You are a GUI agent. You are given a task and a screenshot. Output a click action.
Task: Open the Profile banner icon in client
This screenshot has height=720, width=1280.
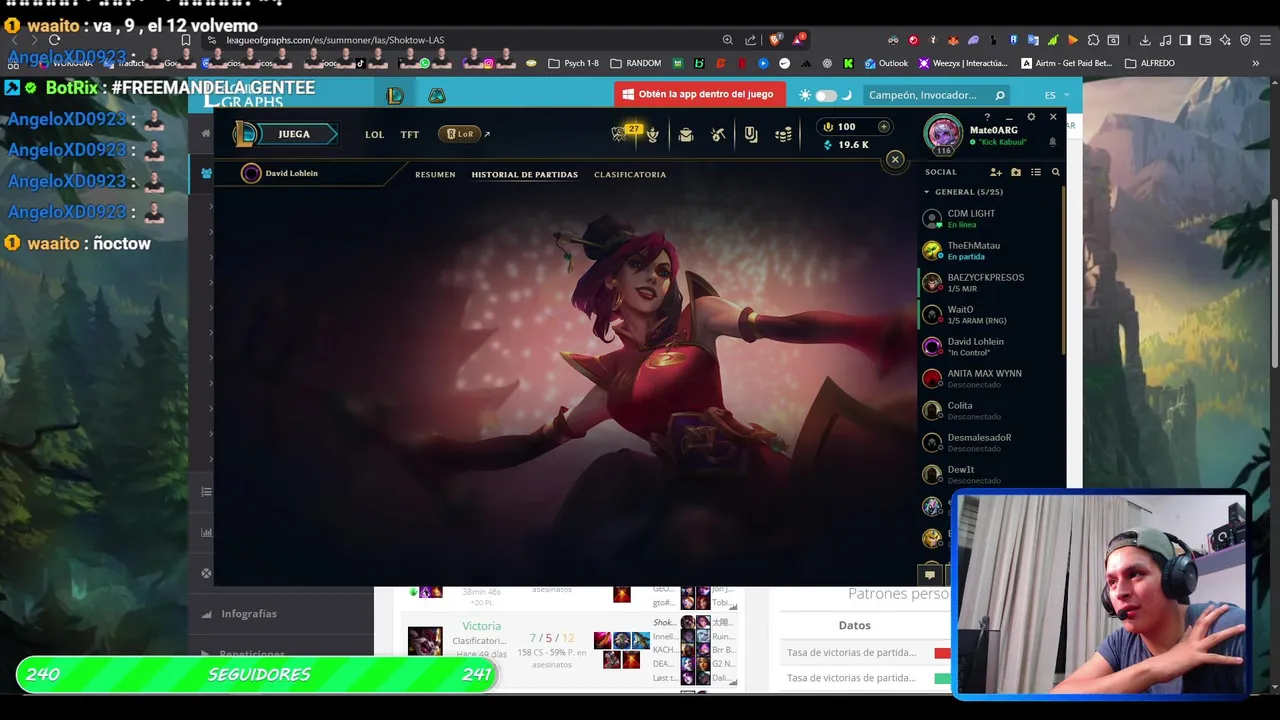click(751, 134)
